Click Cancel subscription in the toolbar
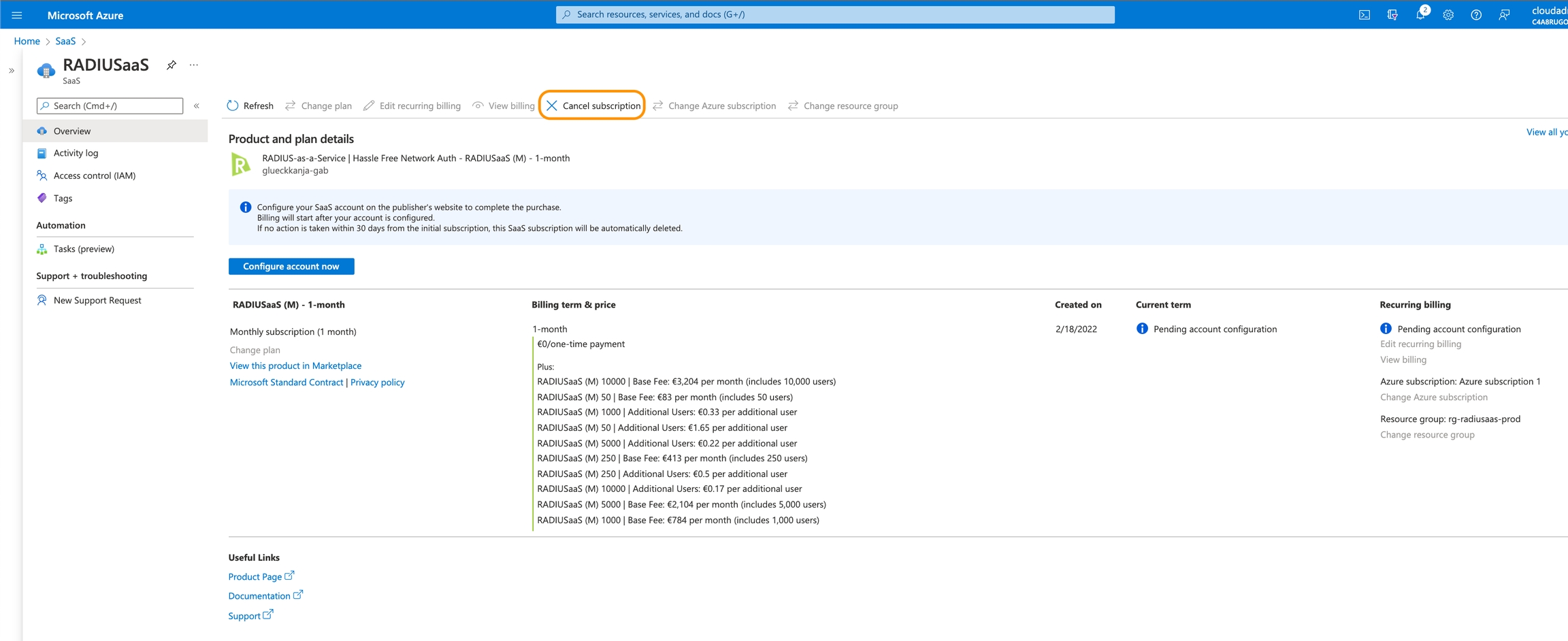The image size is (1568, 641). pyautogui.click(x=593, y=105)
